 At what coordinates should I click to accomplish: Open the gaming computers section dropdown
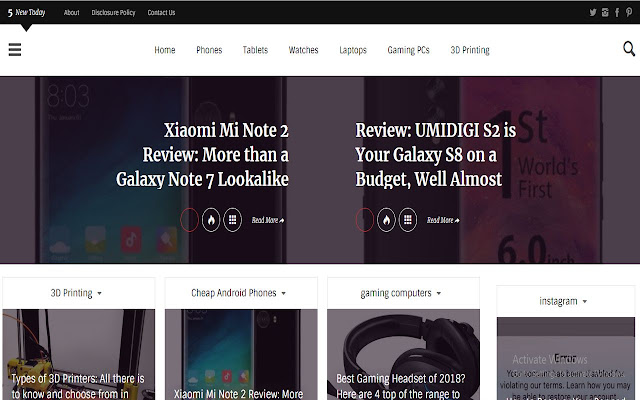point(401,293)
